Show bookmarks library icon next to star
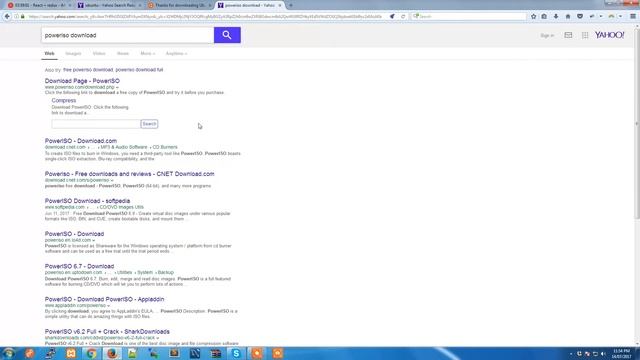640x360 pixels. [x=544, y=16]
